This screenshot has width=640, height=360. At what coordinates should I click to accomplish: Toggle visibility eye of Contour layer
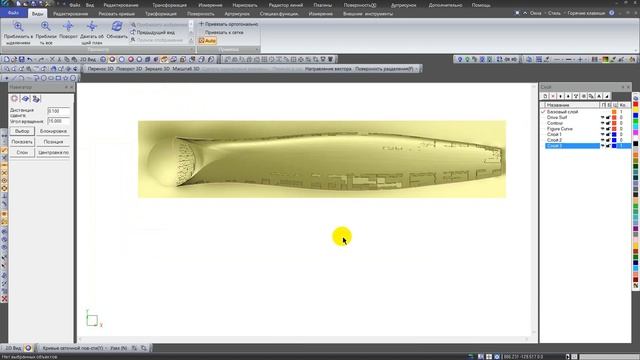coord(602,123)
